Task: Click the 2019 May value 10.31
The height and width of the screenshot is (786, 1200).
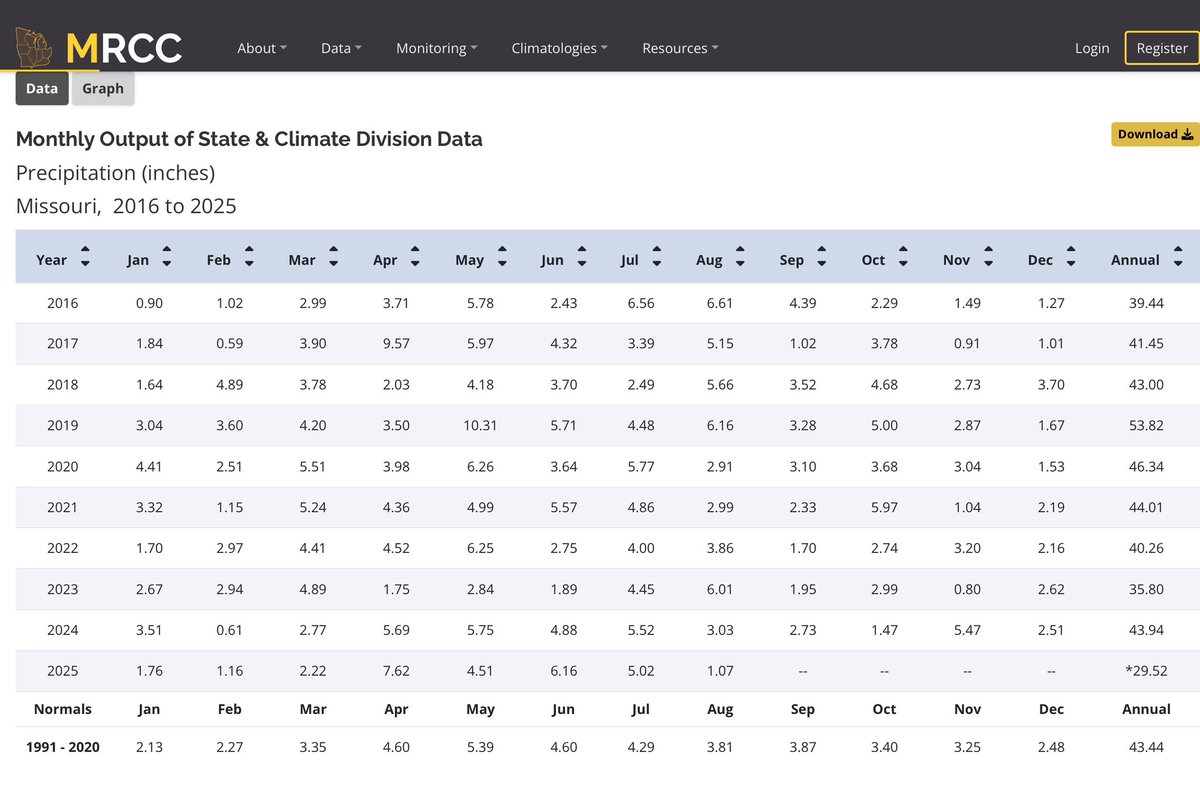Action: 478,425
